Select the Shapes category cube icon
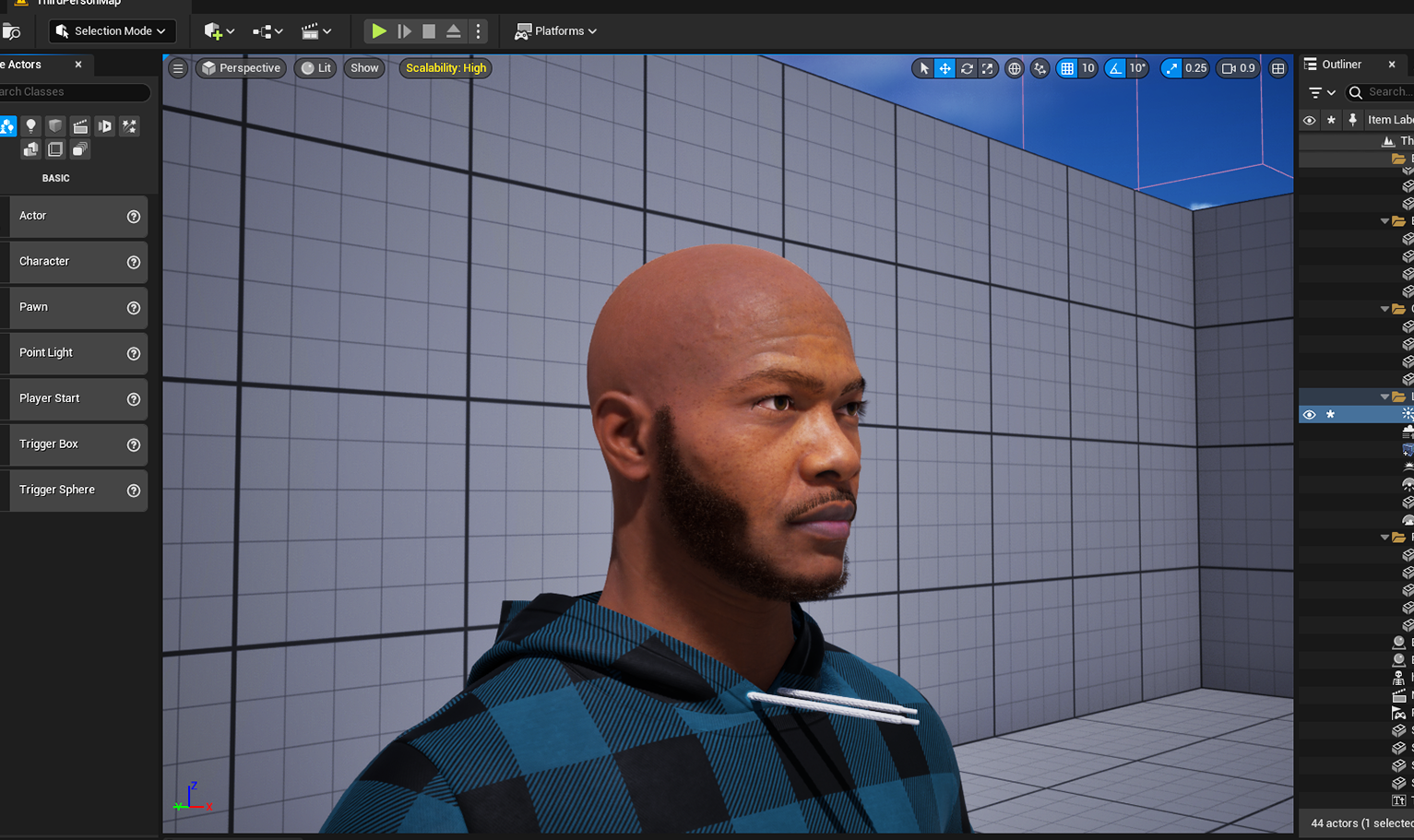The image size is (1414, 840). point(55,126)
